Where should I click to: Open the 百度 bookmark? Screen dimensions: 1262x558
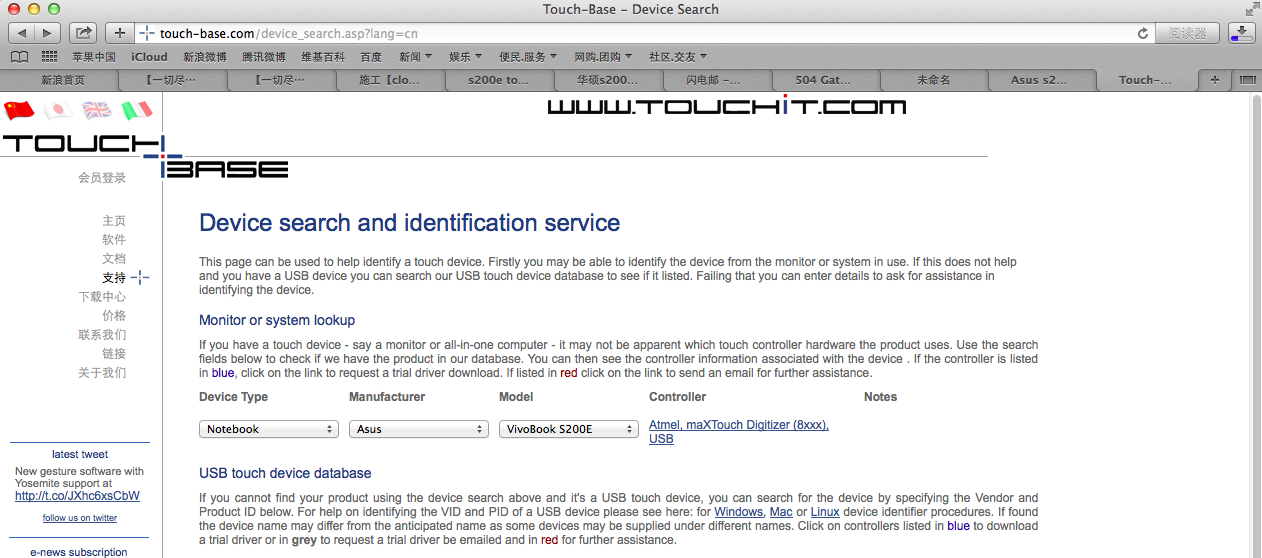click(x=371, y=57)
